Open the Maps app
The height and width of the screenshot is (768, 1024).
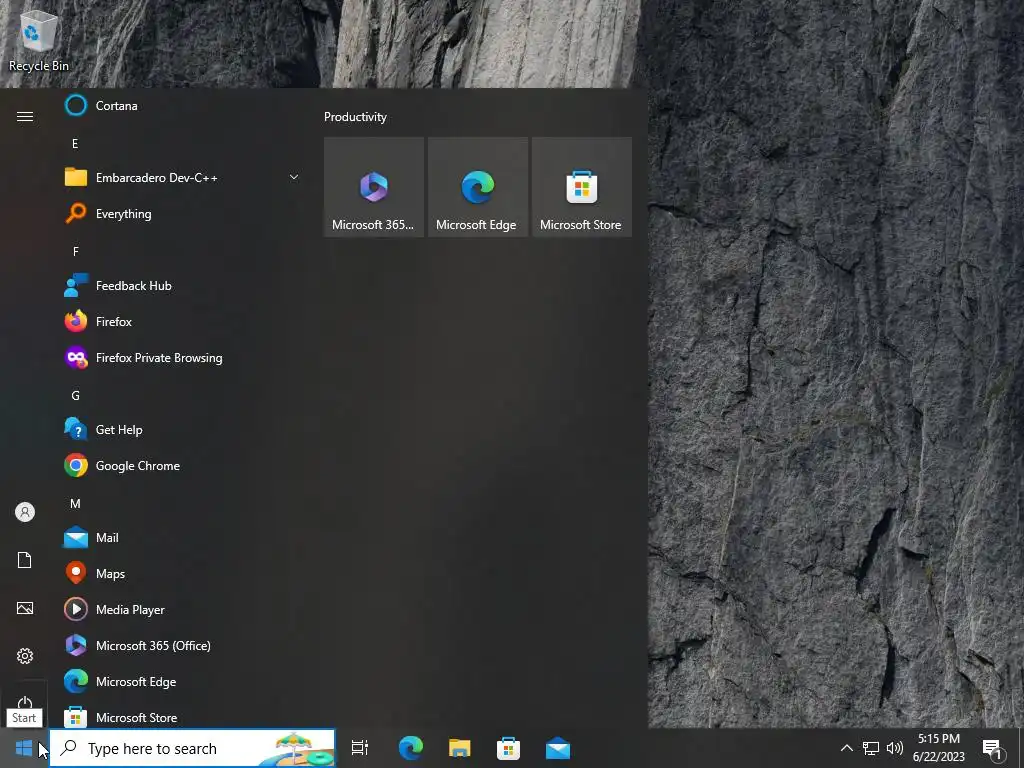(x=182, y=573)
